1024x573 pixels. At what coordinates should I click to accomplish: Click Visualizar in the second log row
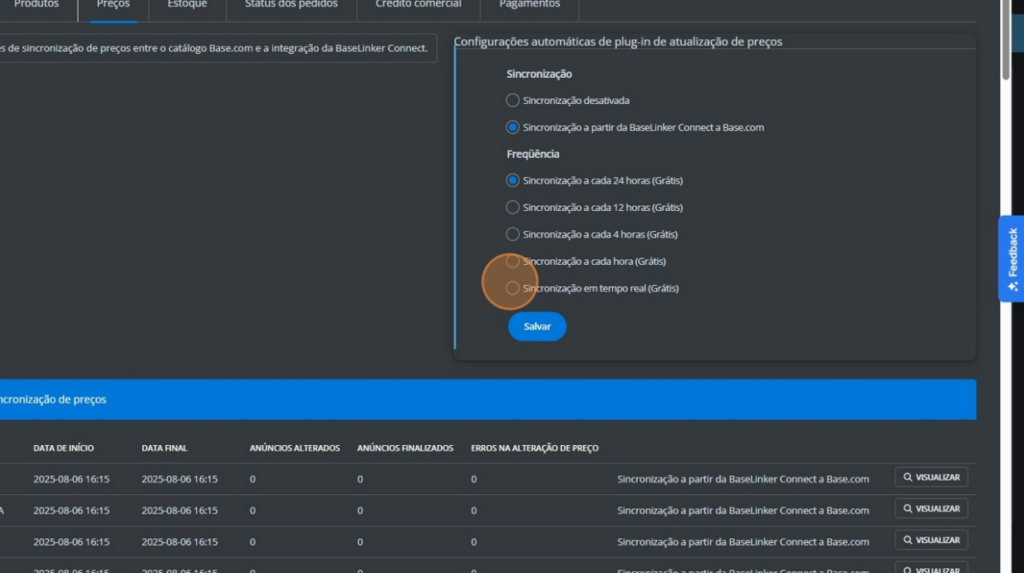[x=931, y=509]
